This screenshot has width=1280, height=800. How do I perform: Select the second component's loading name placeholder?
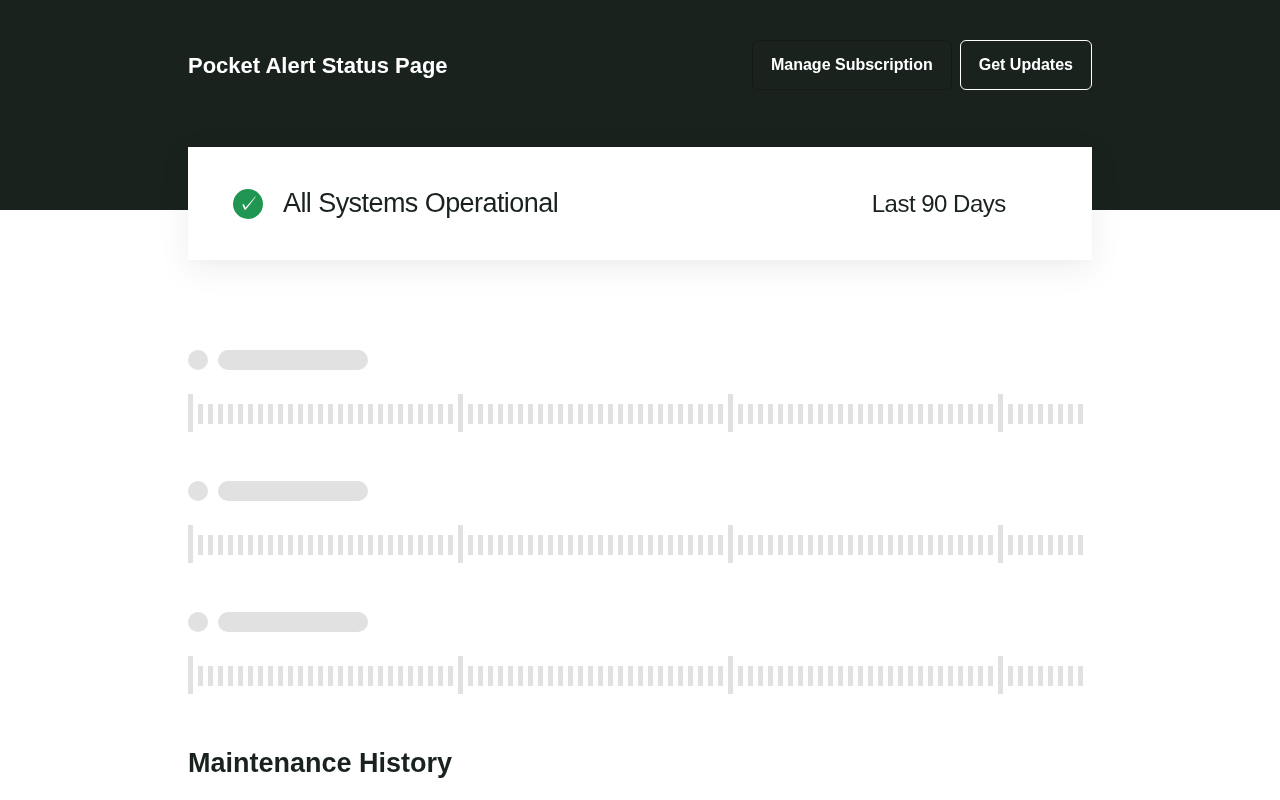[x=293, y=491]
